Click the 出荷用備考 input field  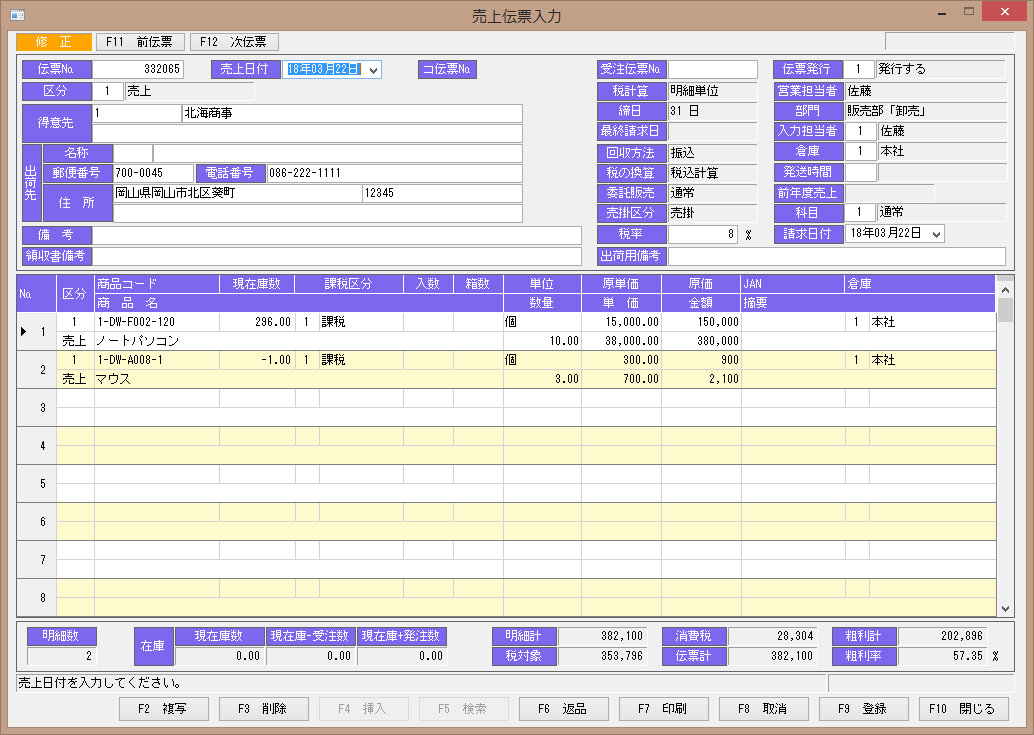[837, 256]
